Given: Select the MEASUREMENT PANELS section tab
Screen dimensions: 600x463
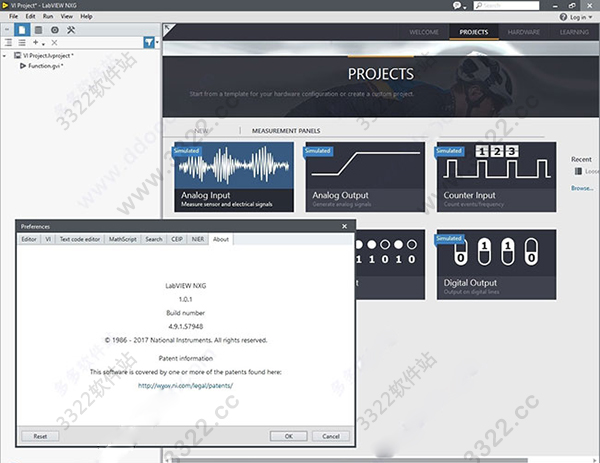Looking at the screenshot, I should pyautogui.click(x=286, y=130).
